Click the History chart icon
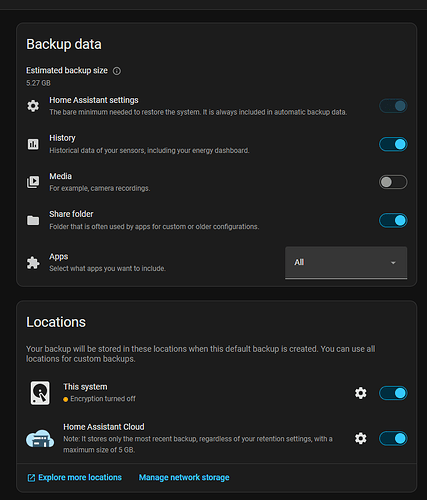The width and height of the screenshot is (427, 500). (33, 144)
